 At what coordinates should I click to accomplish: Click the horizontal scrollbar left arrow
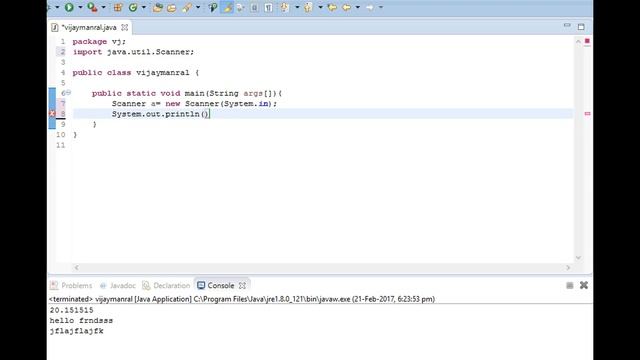pyautogui.click(x=76, y=267)
